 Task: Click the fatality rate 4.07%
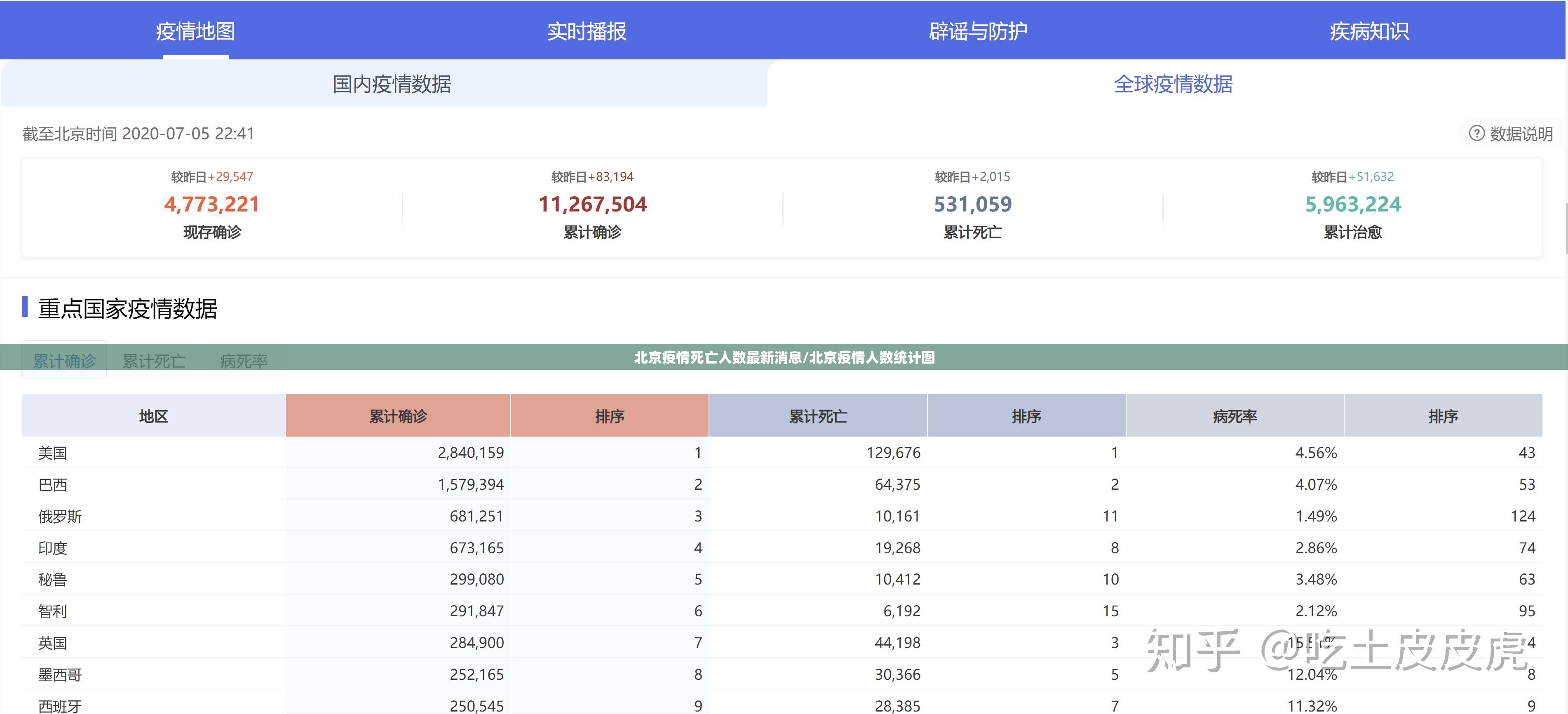tap(1316, 484)
